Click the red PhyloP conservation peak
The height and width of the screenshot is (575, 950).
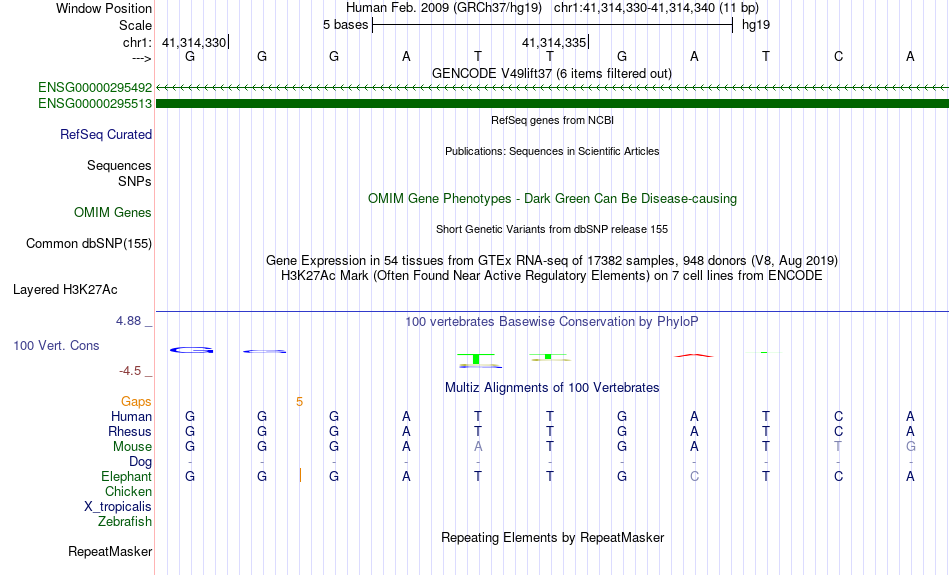694,356
